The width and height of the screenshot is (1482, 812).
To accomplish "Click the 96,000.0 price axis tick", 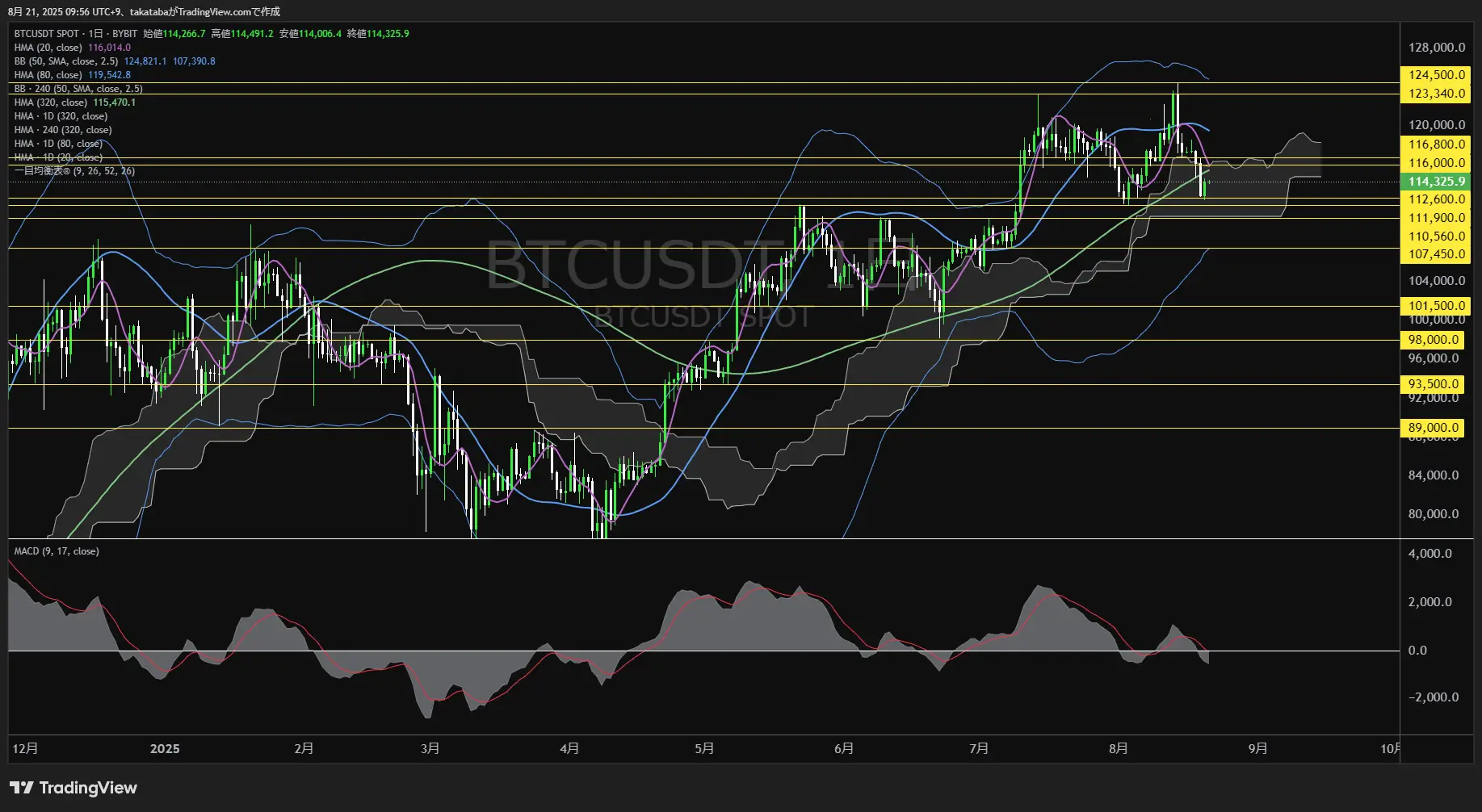I will 1434,358.
